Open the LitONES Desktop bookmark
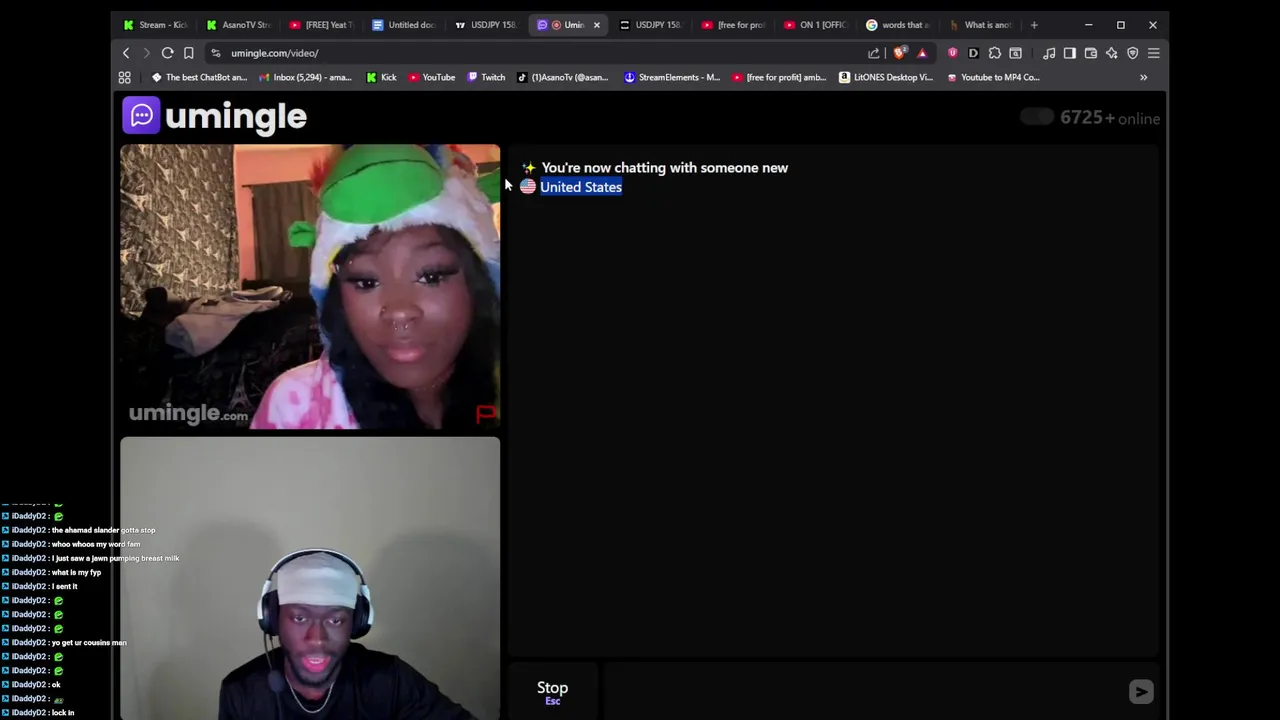This screenshot has height=720, width=1280. pyautogui.click(x=886, y=77)
